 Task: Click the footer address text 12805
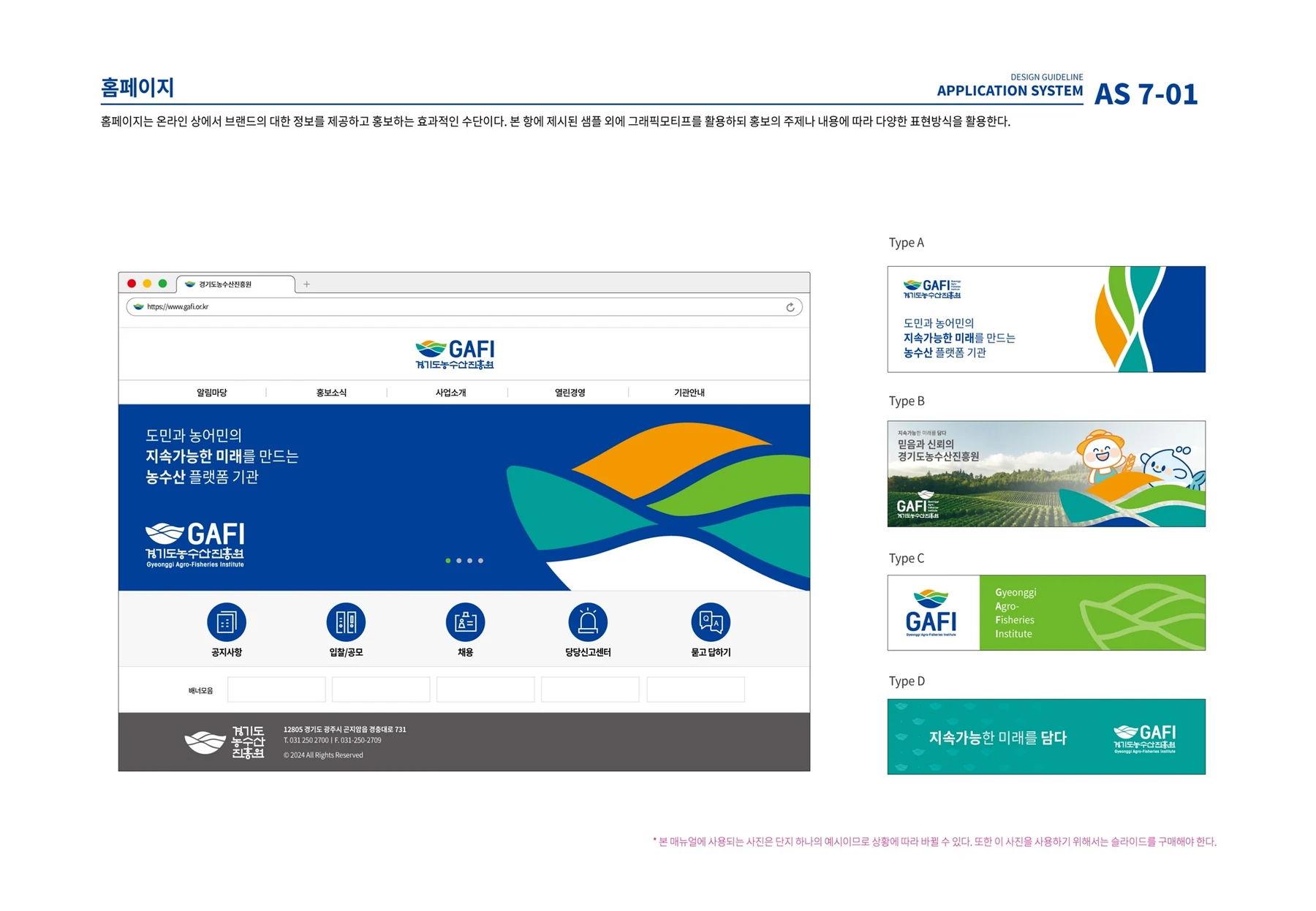[345, 730]
